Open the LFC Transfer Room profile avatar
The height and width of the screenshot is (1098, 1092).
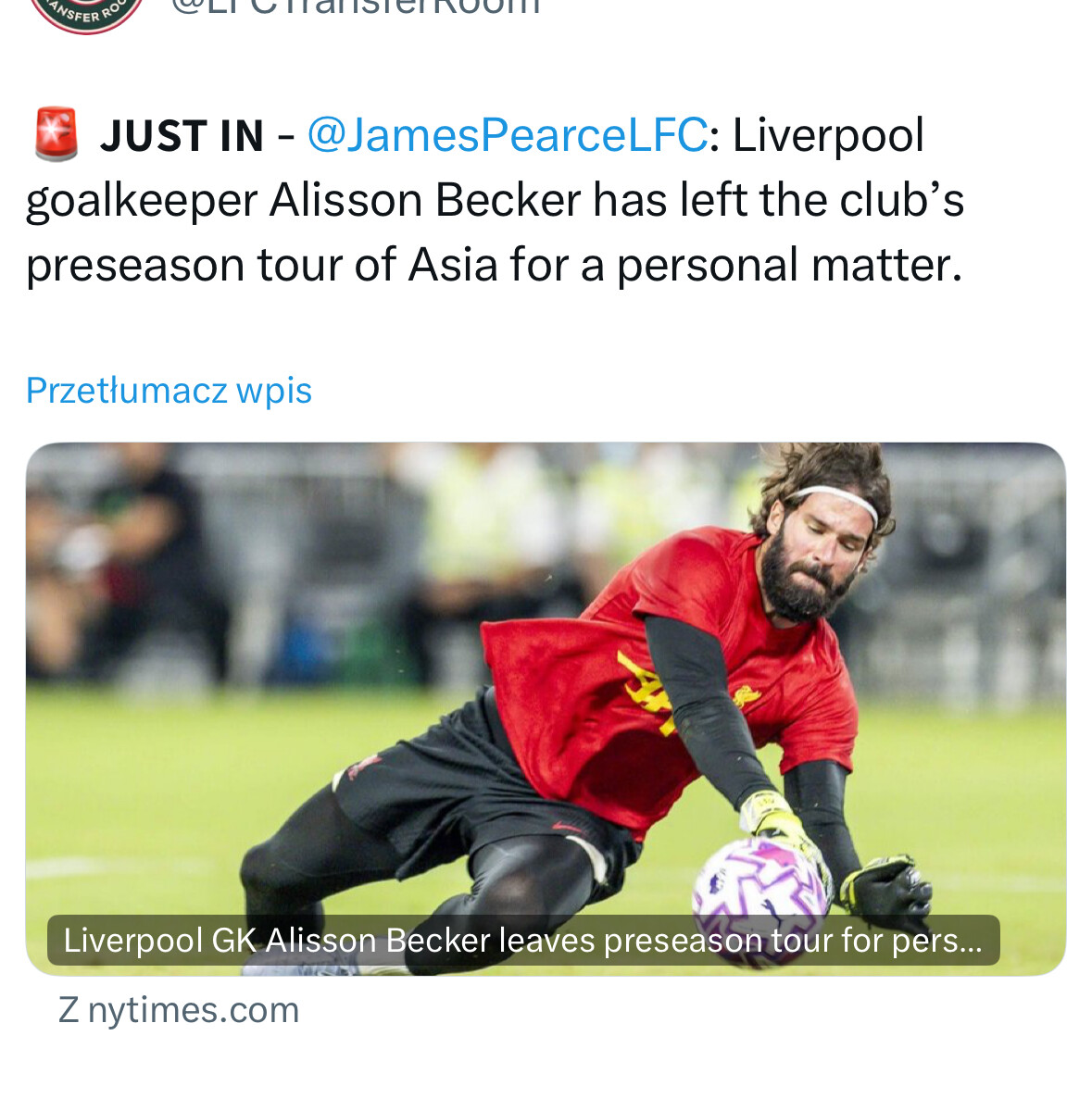coord(85,11)
